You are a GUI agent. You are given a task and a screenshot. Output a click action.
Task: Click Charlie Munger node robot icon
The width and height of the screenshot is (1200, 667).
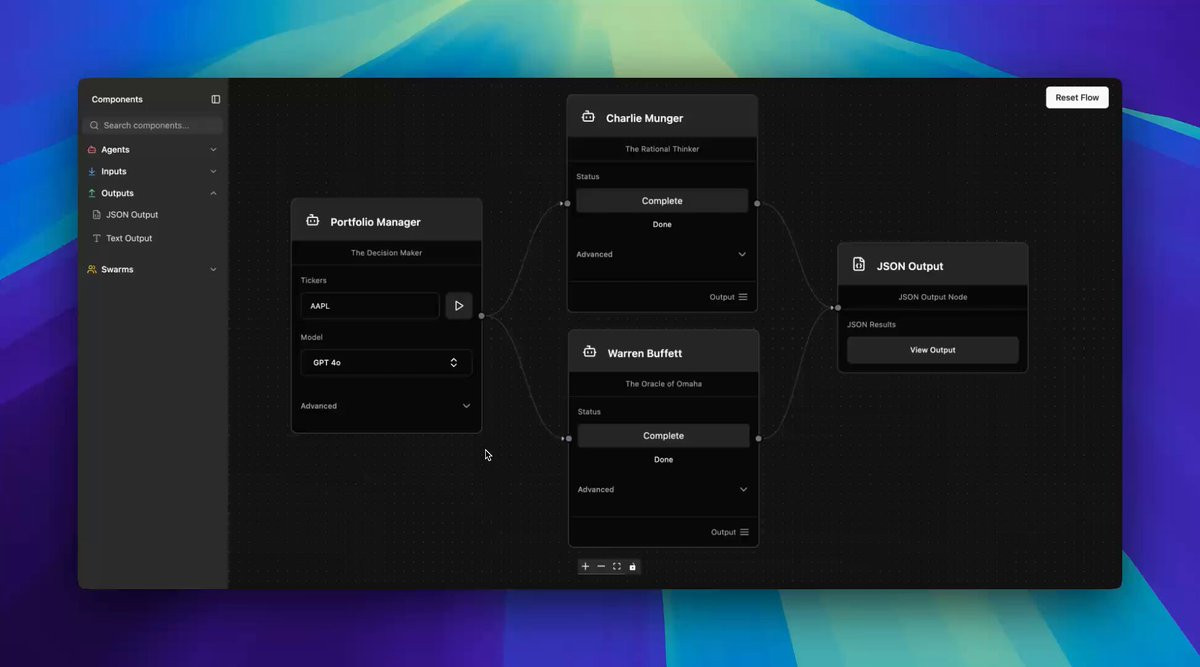click(x=588, y=117)
